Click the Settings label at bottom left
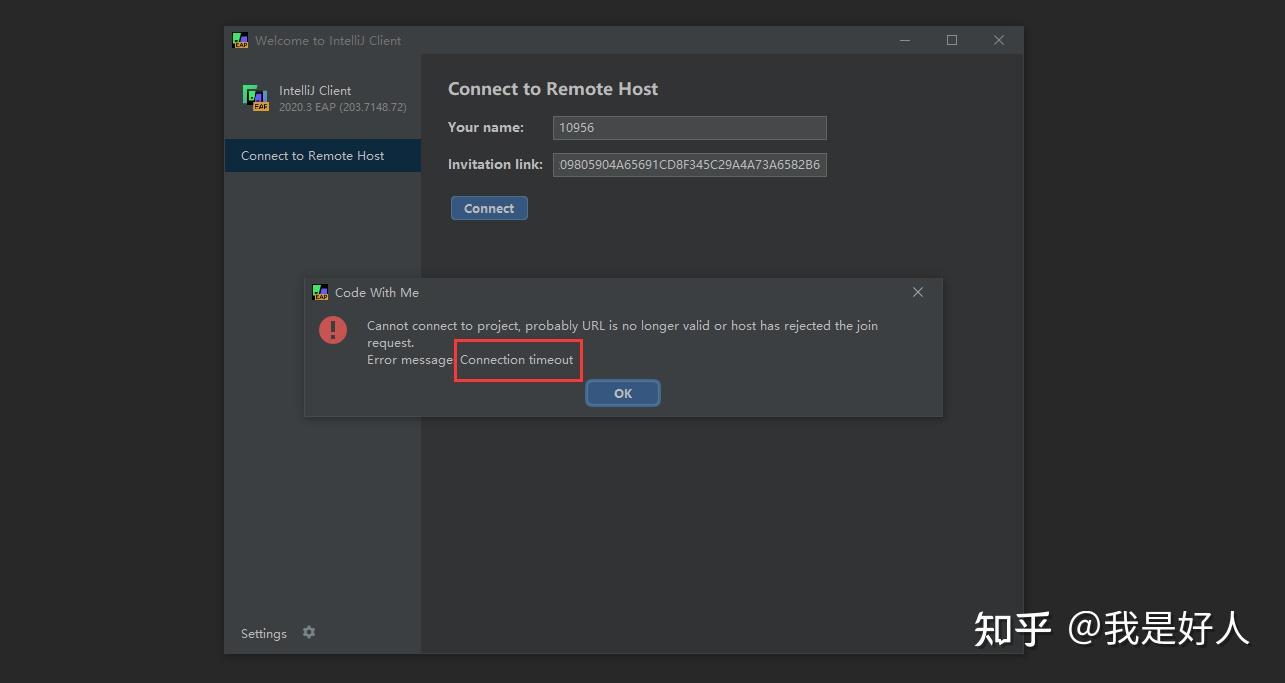This screenshot has height=683, width=1285. (264, 634)
